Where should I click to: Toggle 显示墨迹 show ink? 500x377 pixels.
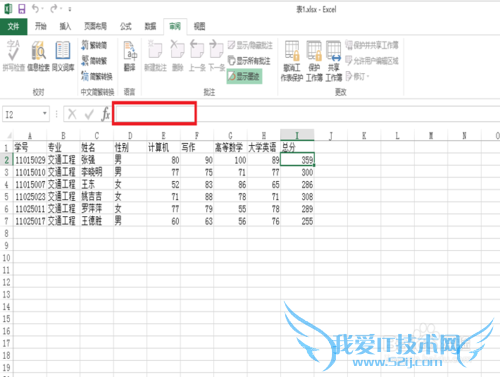244,76
